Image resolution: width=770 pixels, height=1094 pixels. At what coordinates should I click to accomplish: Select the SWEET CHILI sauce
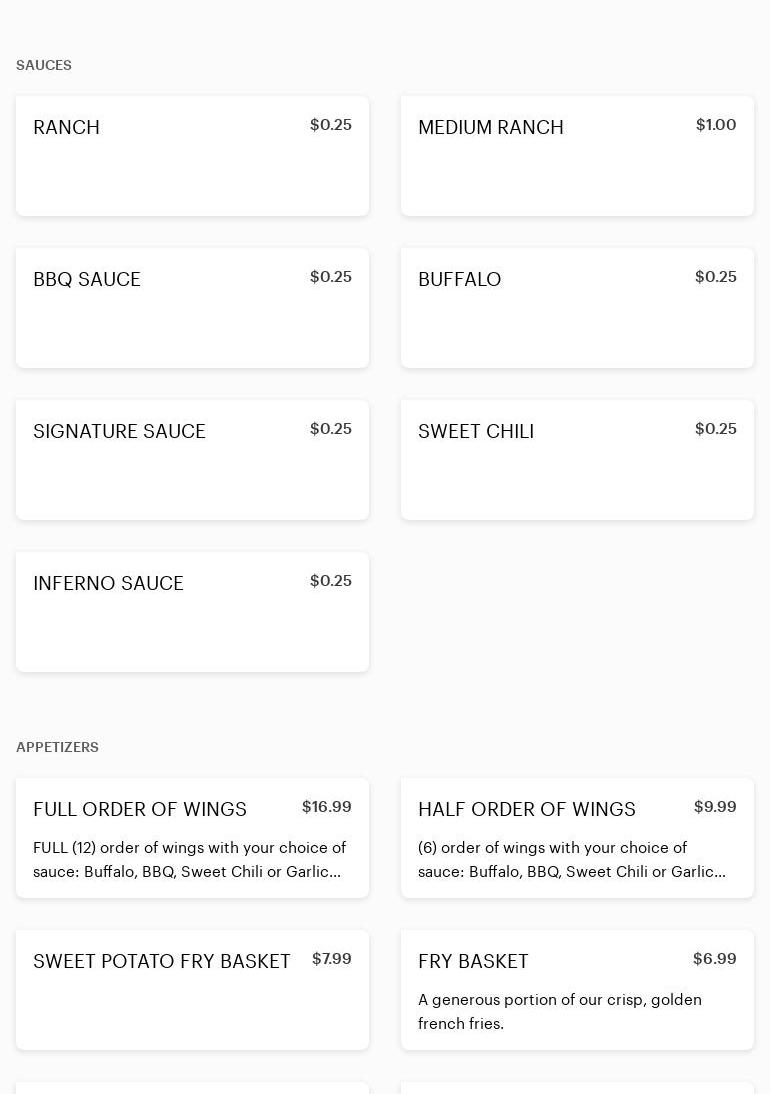(577, 460)
